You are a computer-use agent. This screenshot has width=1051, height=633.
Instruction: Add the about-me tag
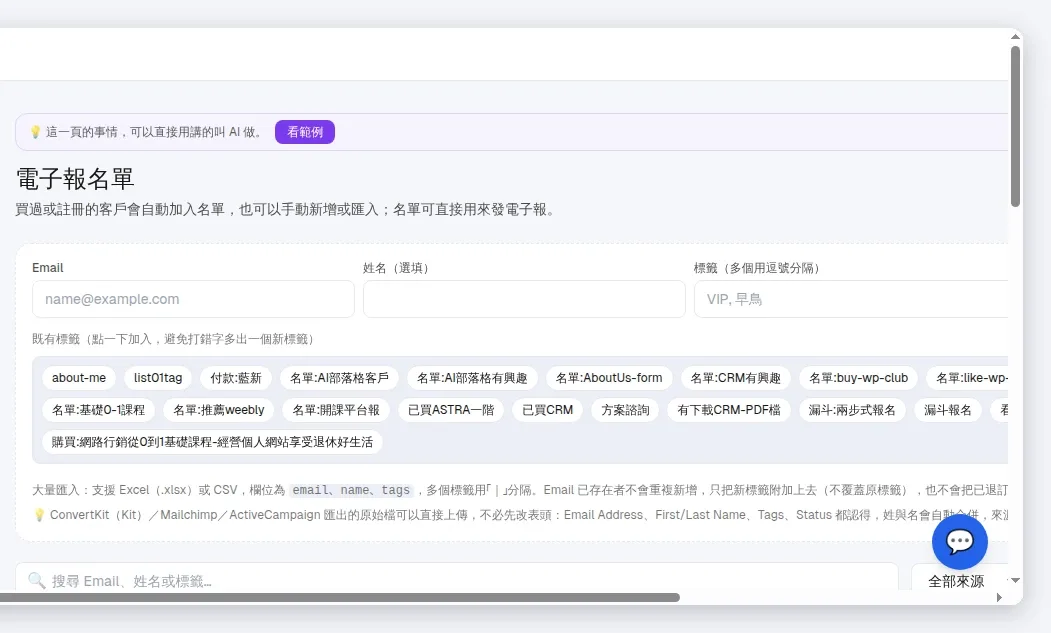(79, 378)
